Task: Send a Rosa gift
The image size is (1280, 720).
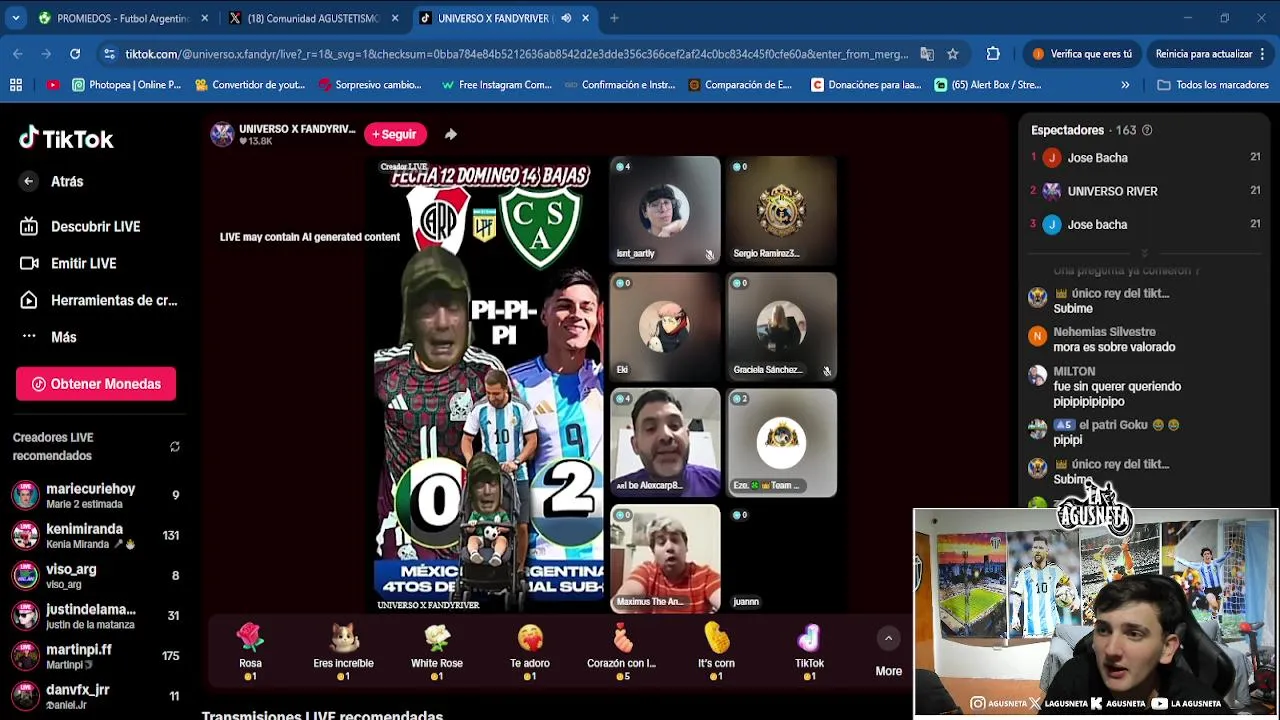Action: coord(250,651)
